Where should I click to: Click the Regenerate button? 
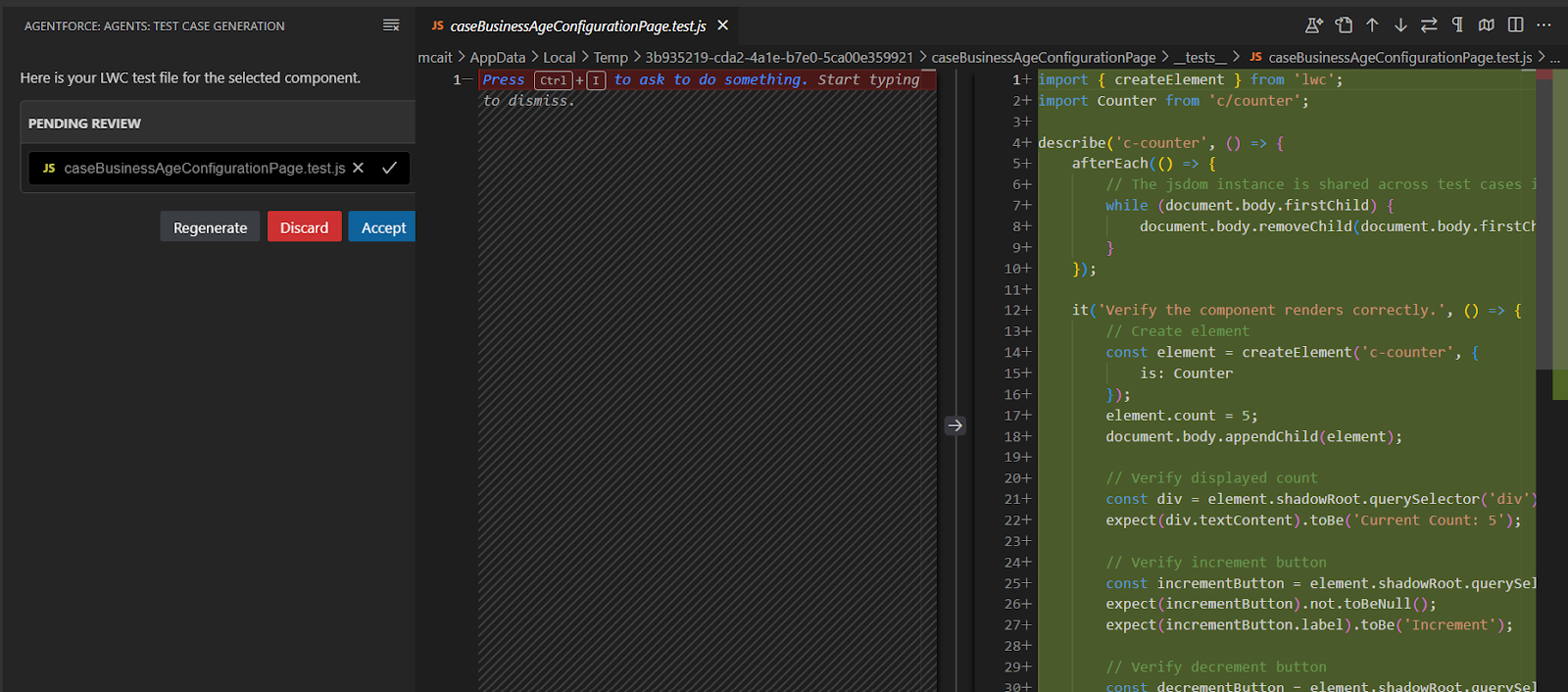[210, 227]
